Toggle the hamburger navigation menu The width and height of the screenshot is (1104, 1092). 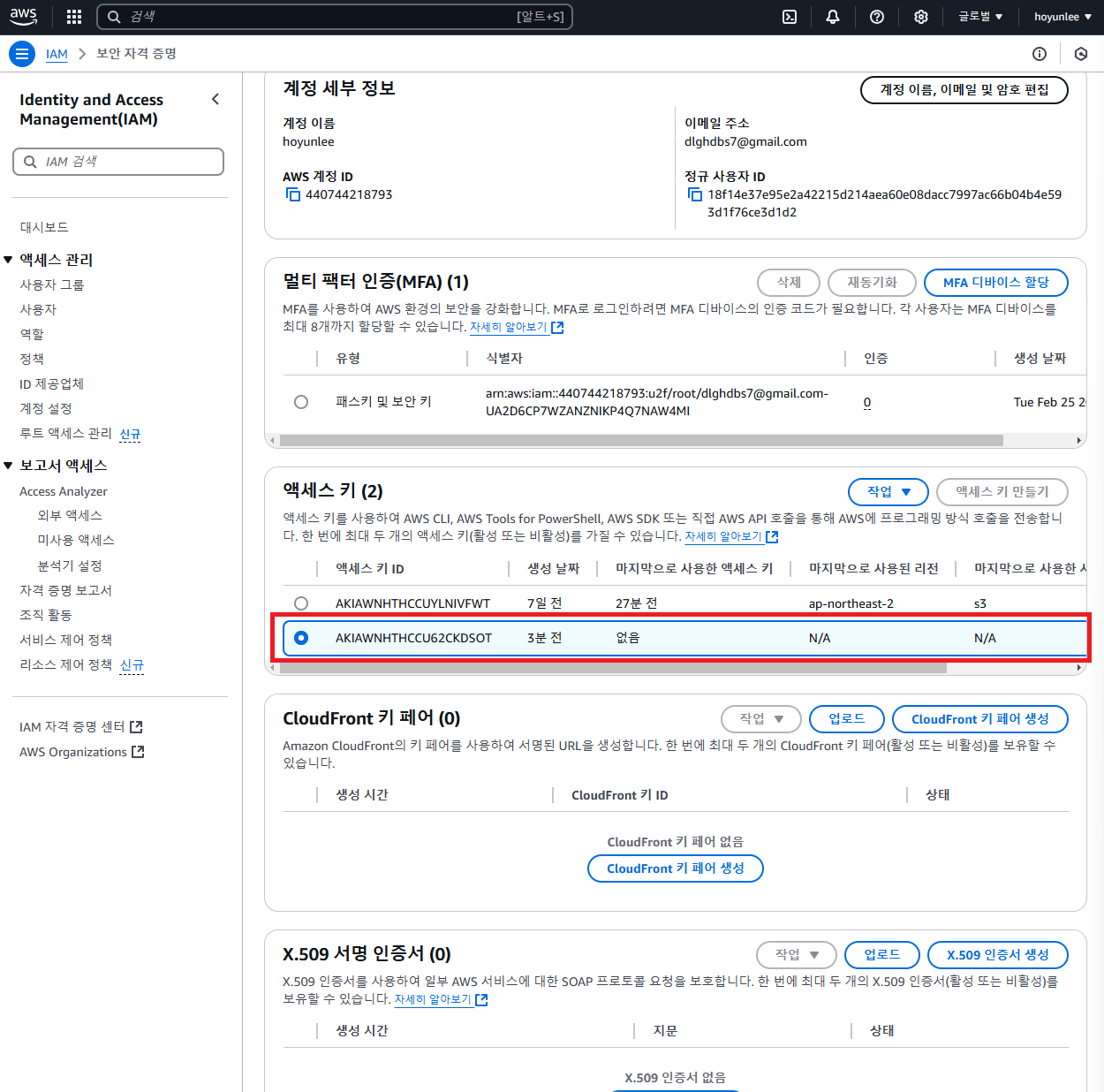[x=22, y=54]
